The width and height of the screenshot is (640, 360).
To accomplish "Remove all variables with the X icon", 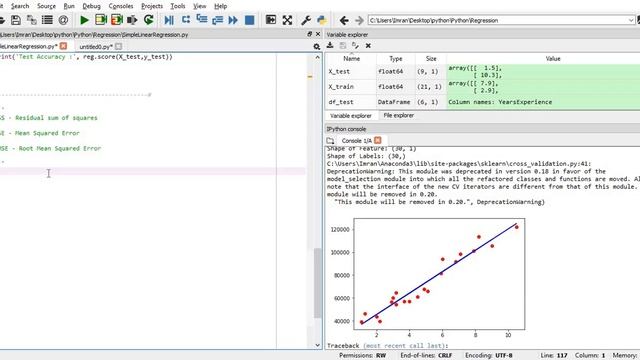I will click(368, 46).
